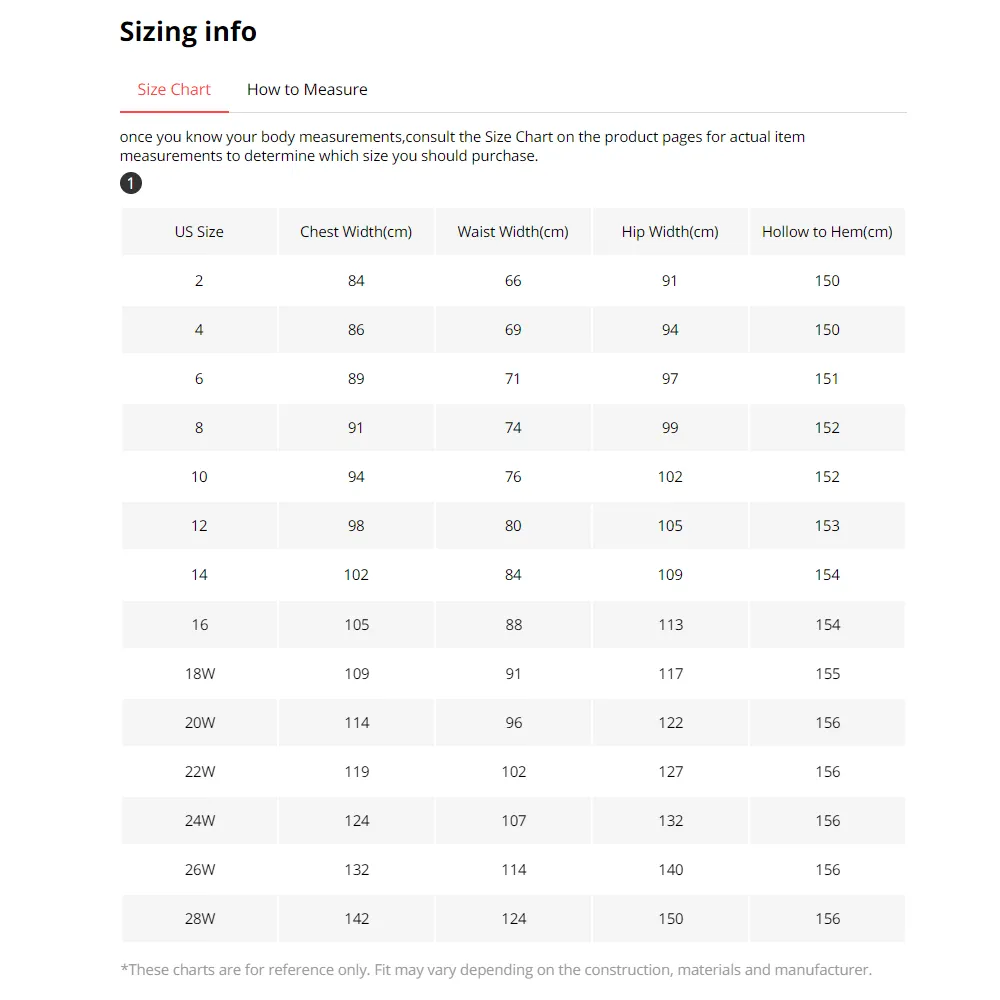Select the US size 6 cell
The height and width of the screenshot is (1000, 1000).
click(x=199, y=379)
